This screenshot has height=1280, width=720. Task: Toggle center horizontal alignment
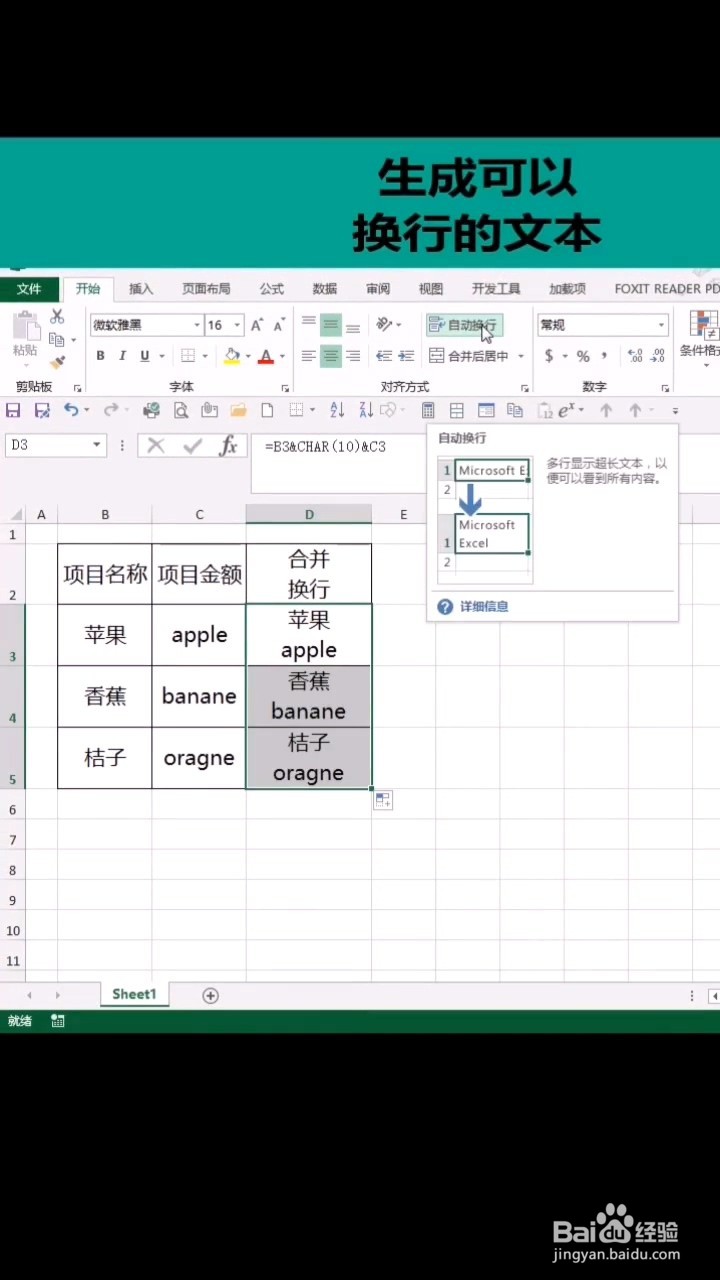[331, 356]
